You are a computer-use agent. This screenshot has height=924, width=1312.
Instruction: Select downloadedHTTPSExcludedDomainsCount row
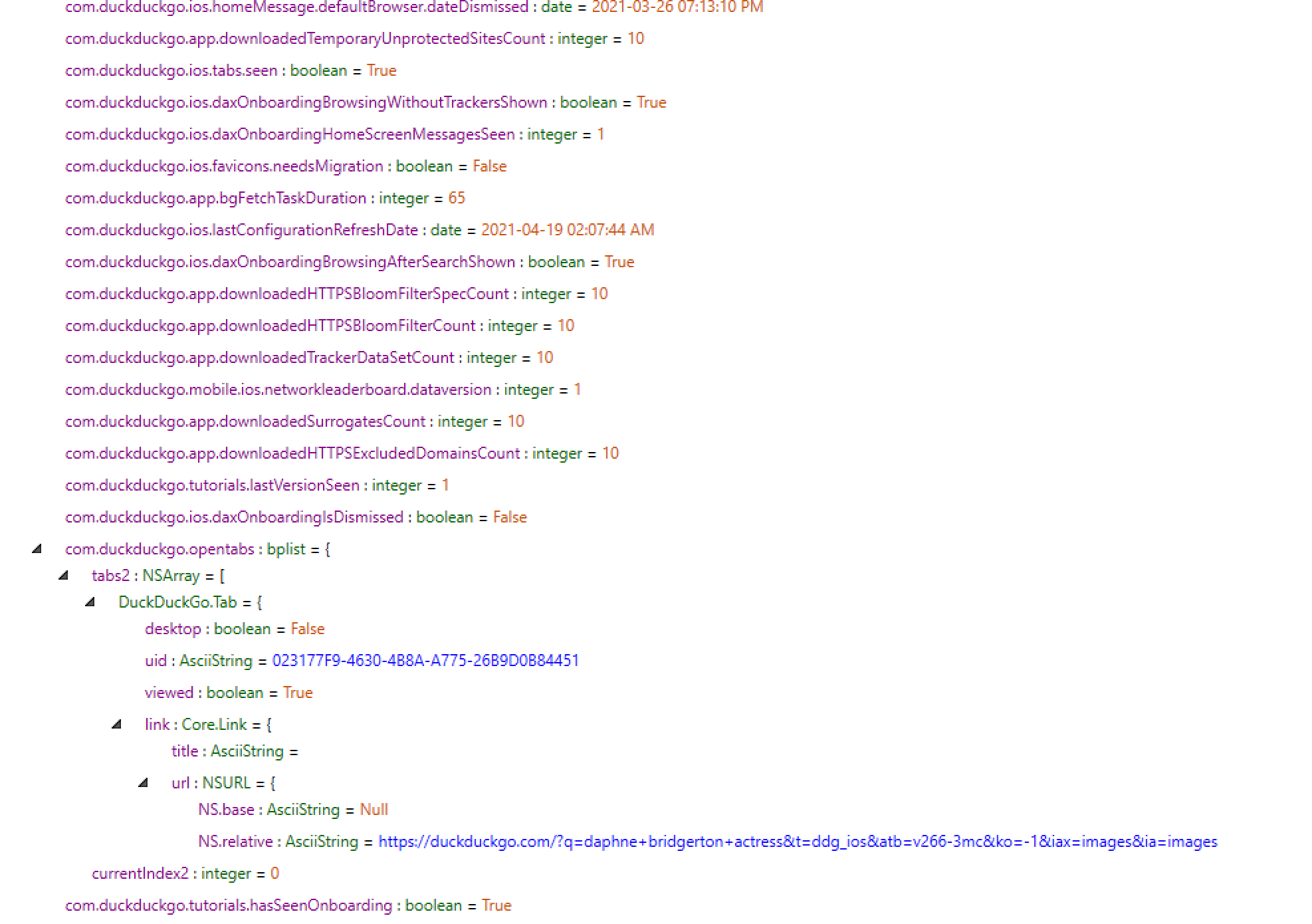click(342, 453)
